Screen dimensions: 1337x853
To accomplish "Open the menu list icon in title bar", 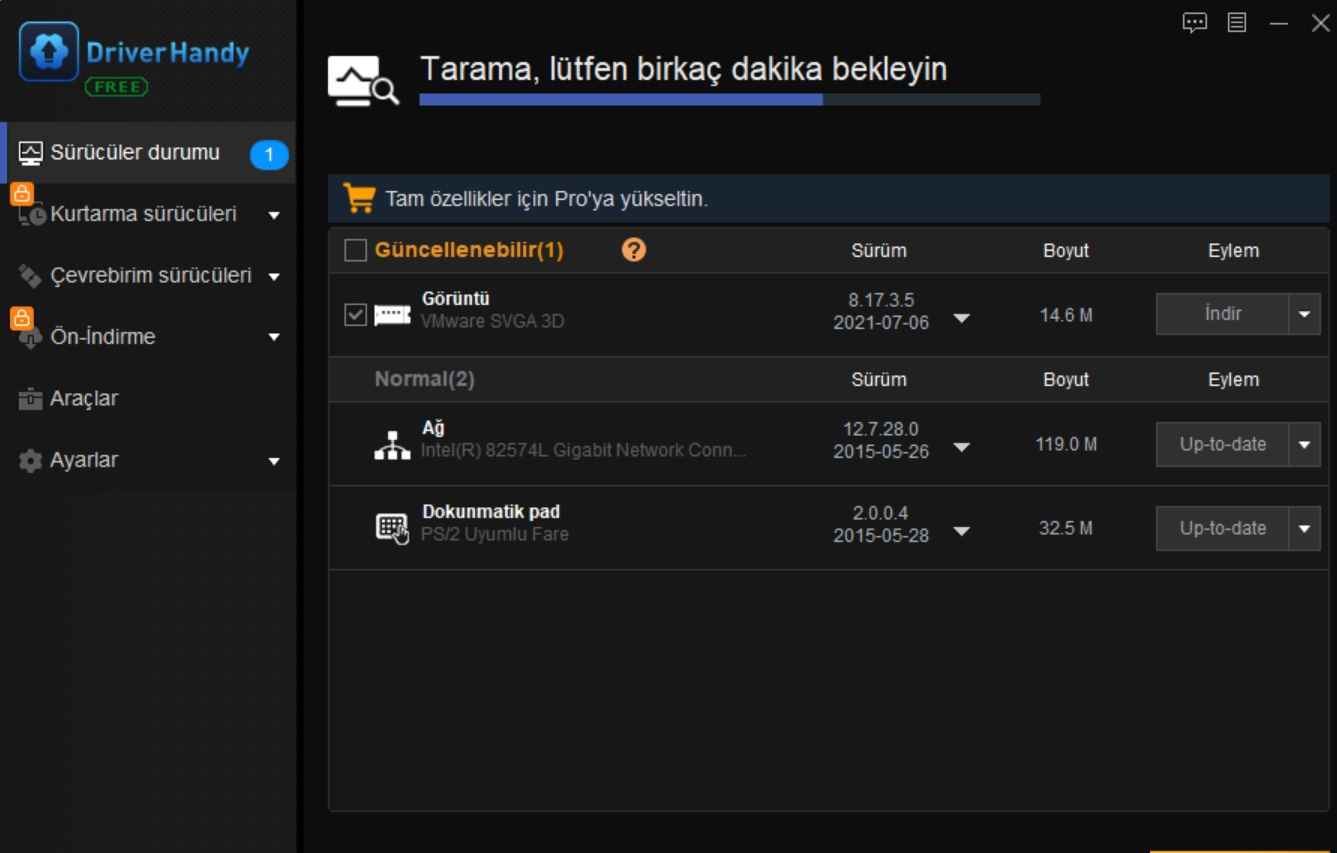I will point(1237,23).
